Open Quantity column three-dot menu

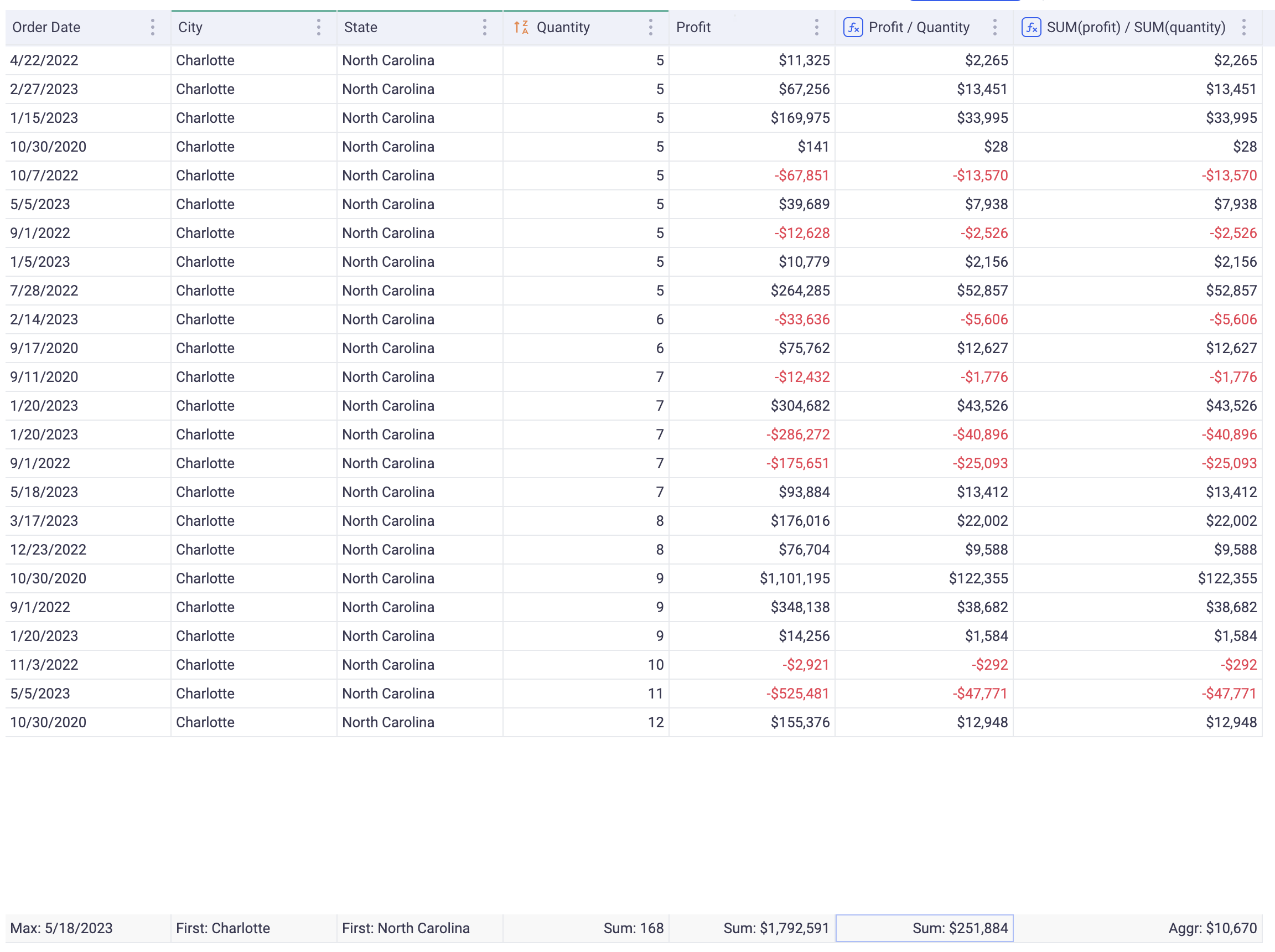(650, 27)
